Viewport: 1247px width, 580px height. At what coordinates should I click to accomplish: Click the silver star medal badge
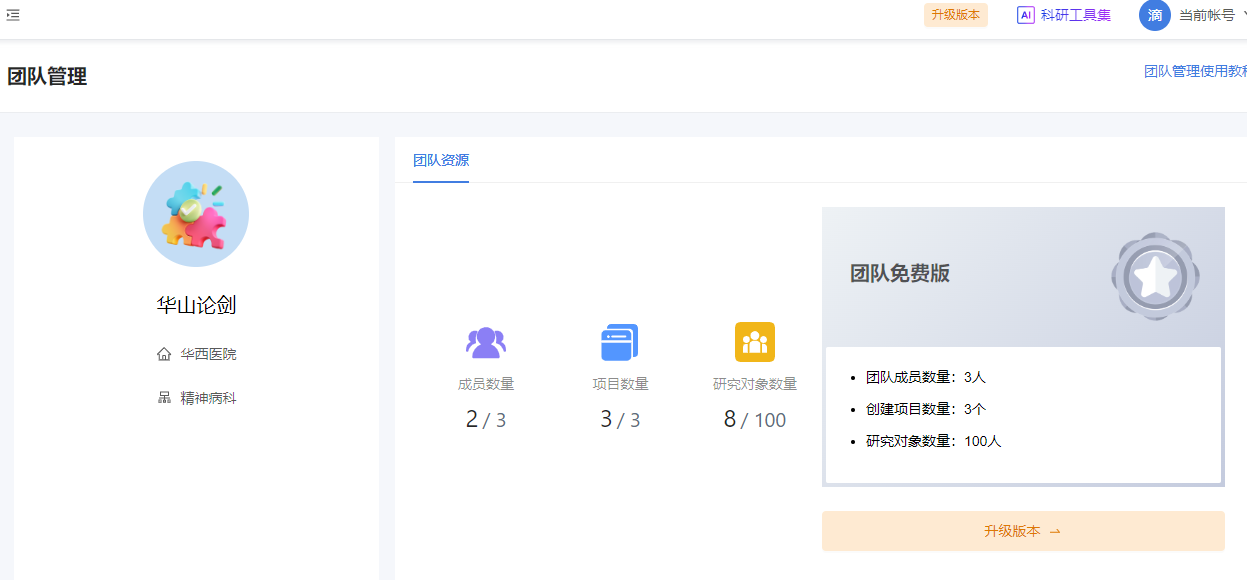[x=1155, y=277]
